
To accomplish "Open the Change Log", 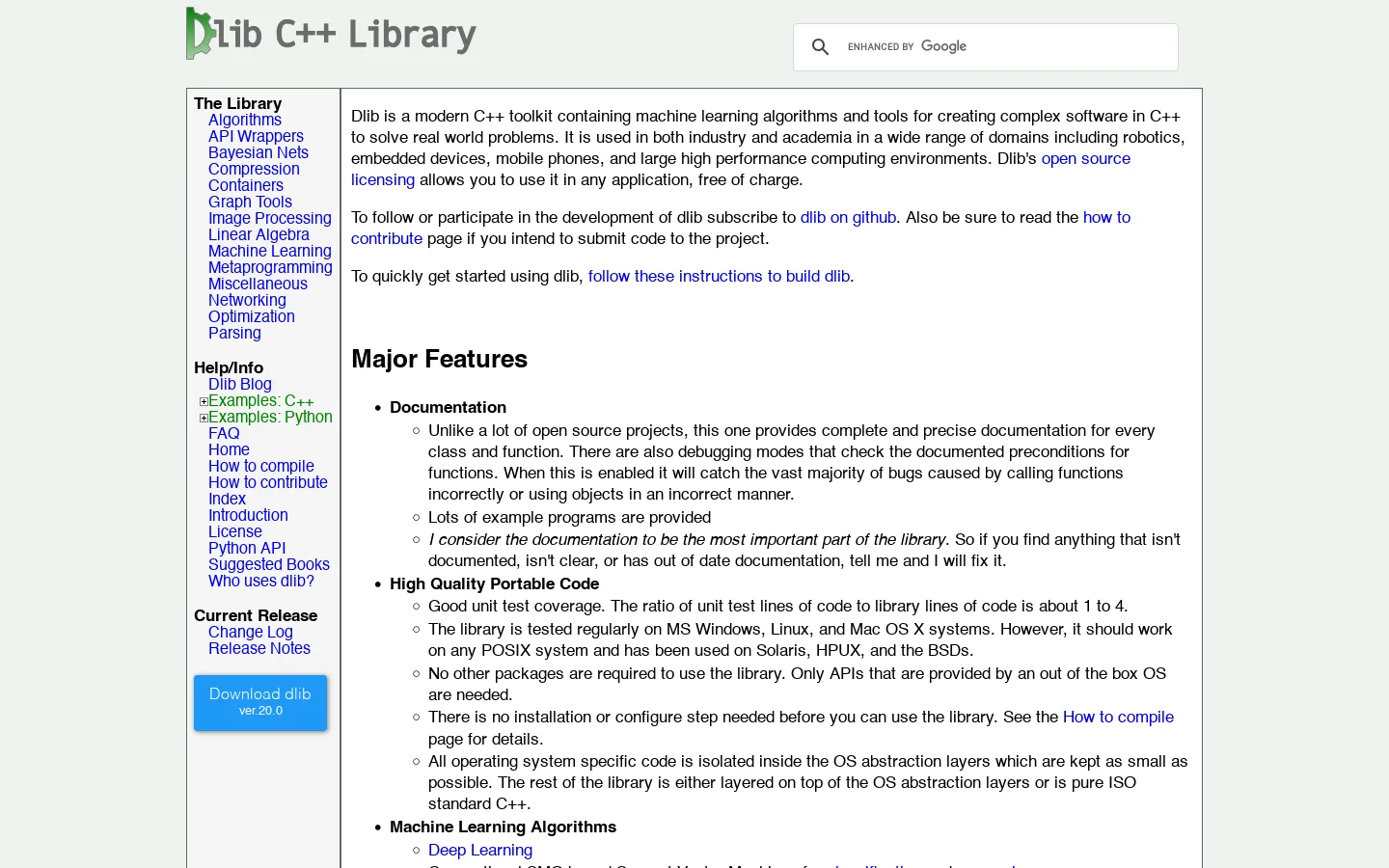I will (251, 632).
